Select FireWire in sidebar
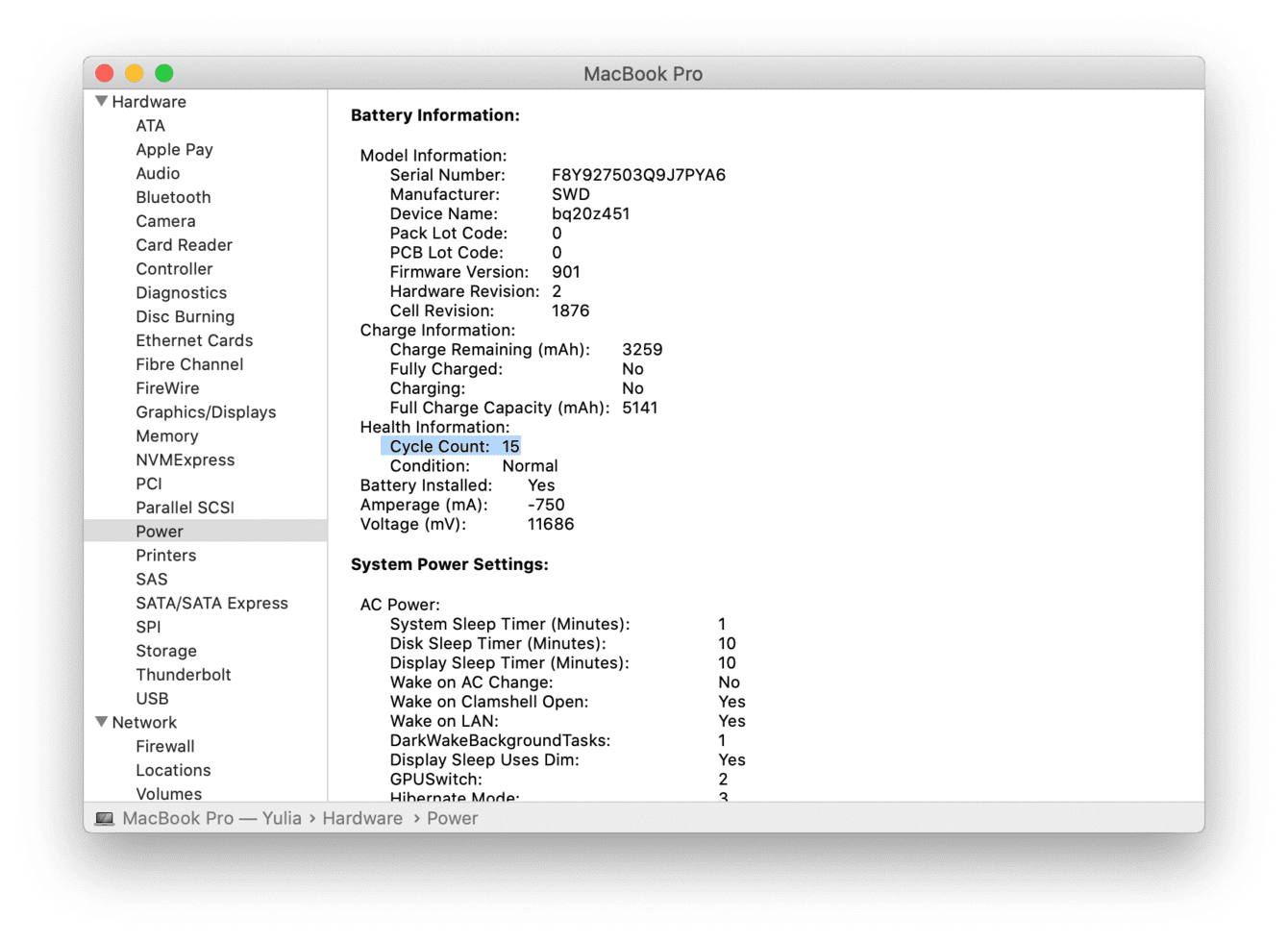Screen dimensions: 1288x943 click(x=168, y=388)
